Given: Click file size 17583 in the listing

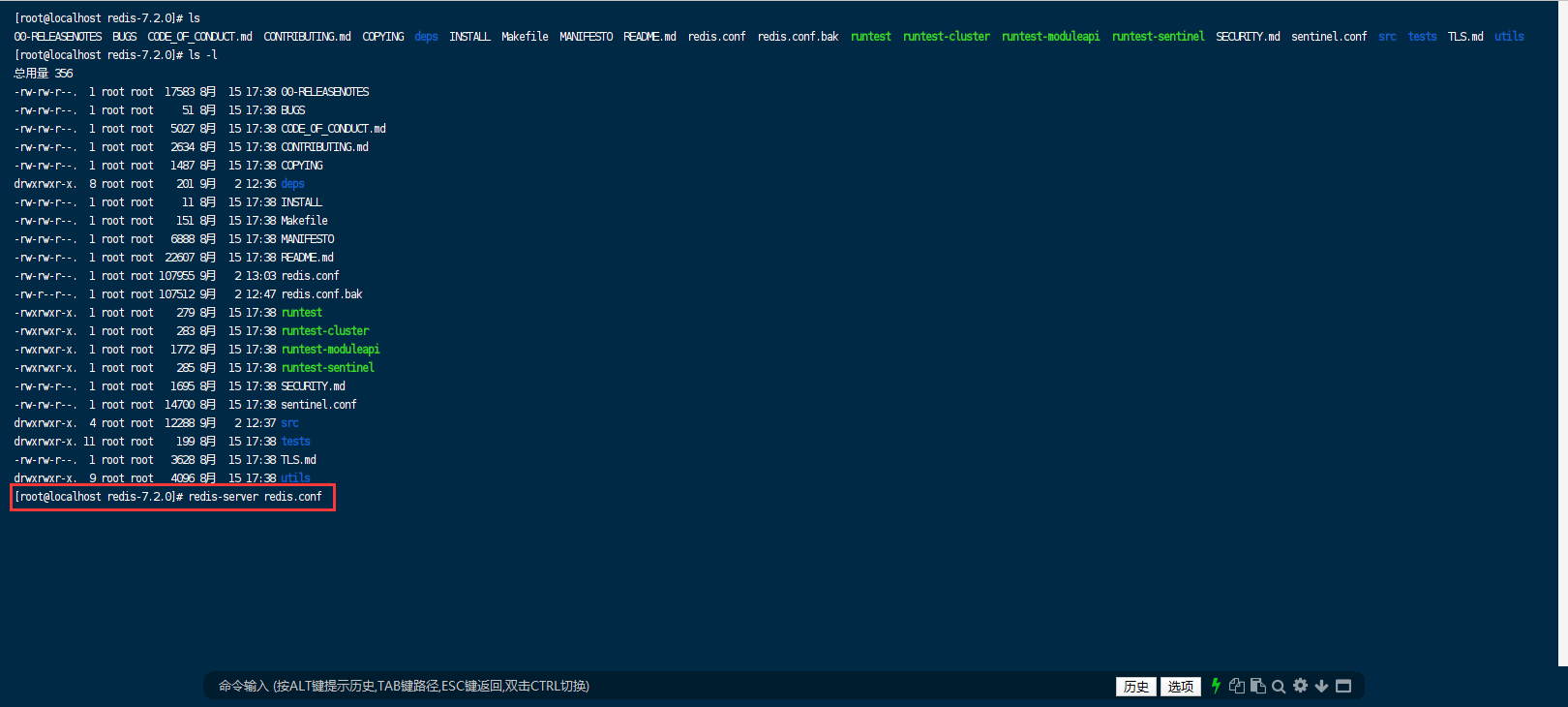Looking at the screenshot, I should pos(180,92).
